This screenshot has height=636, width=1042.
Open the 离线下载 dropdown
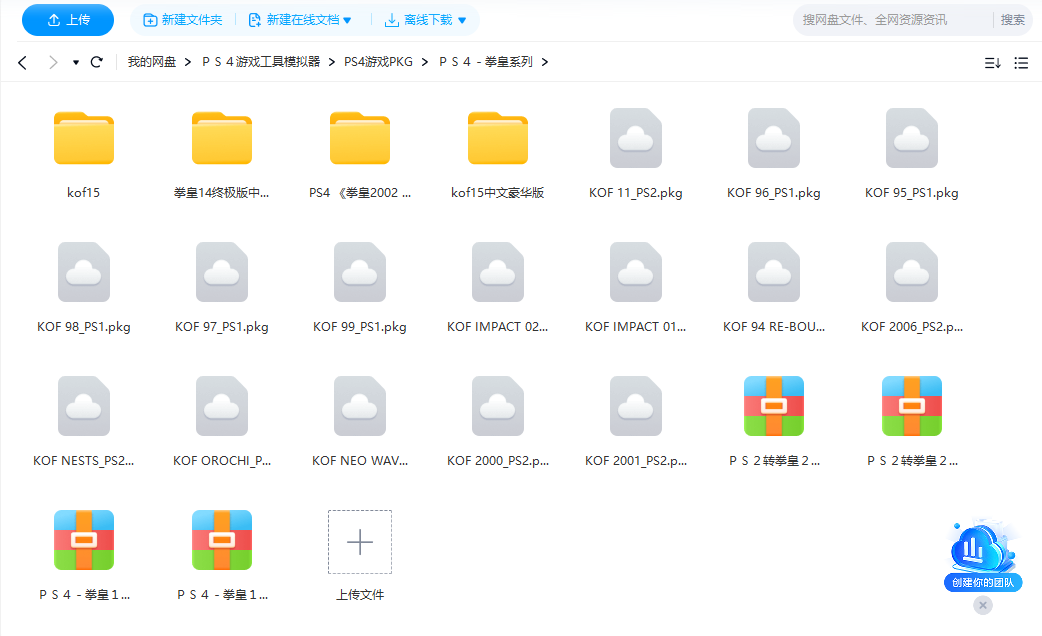coord(425,20)
